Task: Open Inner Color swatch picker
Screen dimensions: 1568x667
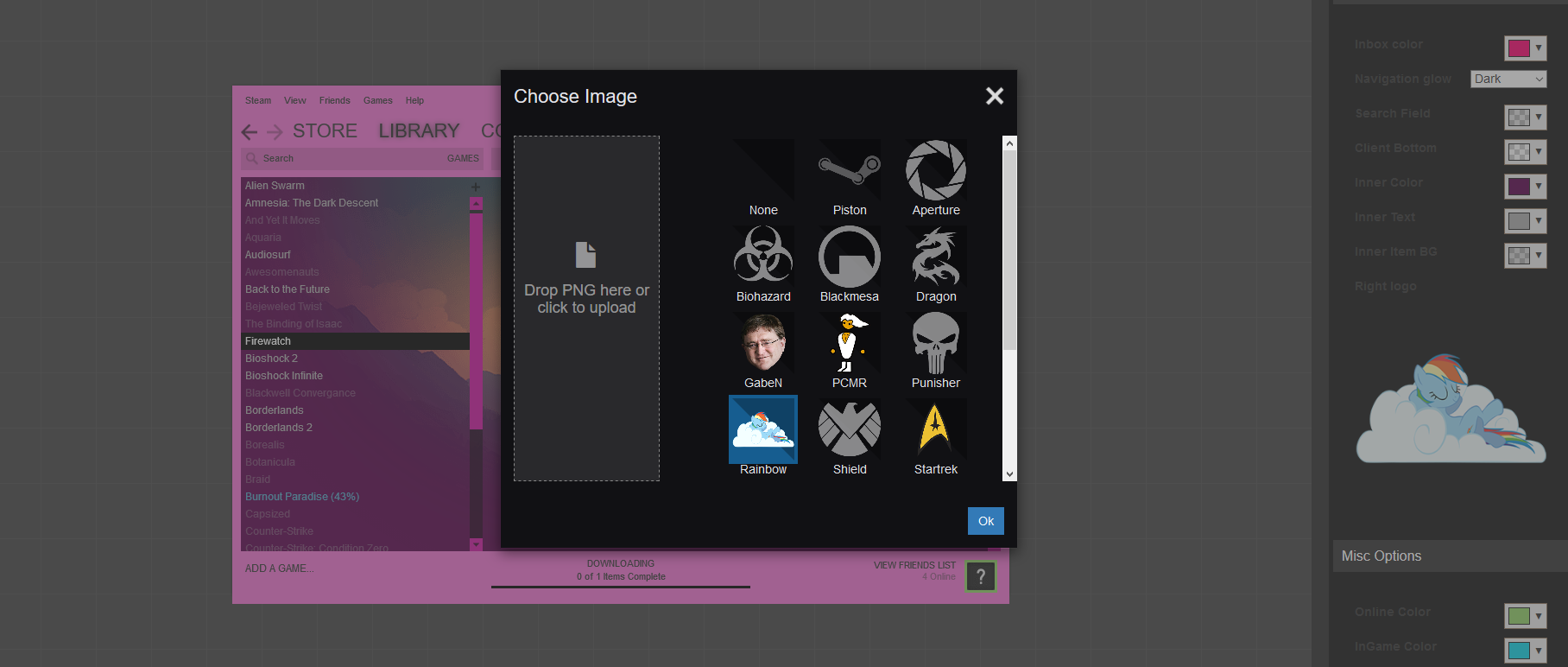Action: [1525, 186]
